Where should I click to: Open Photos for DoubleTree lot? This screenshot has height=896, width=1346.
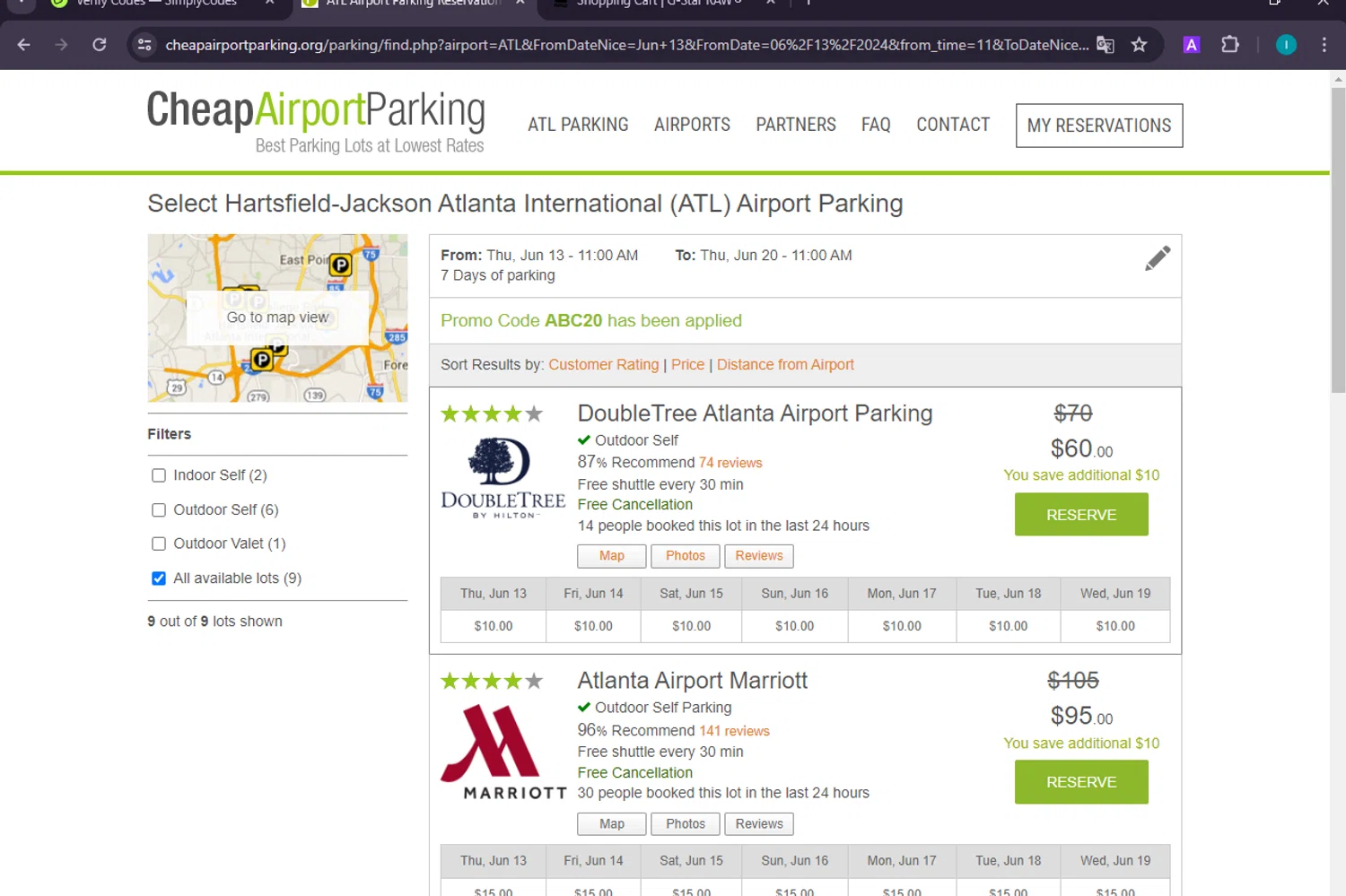click(686, 556)
